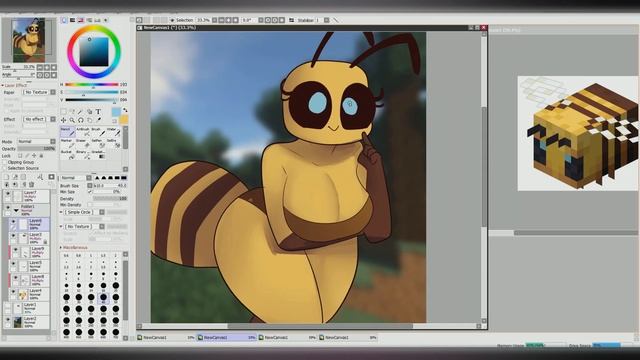Viewport: 640px width, 360px height.
Task: Switch to the first NewCanvas1 tab
Action: click(166, 338)
